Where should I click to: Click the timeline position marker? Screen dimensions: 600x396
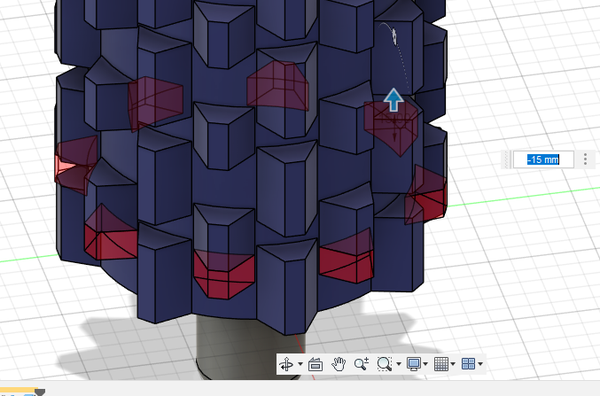tap(40, 392)
